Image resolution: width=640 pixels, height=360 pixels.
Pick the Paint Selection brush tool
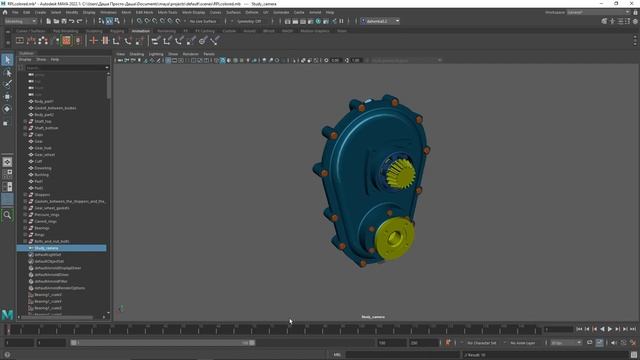[x=7, y=84]
